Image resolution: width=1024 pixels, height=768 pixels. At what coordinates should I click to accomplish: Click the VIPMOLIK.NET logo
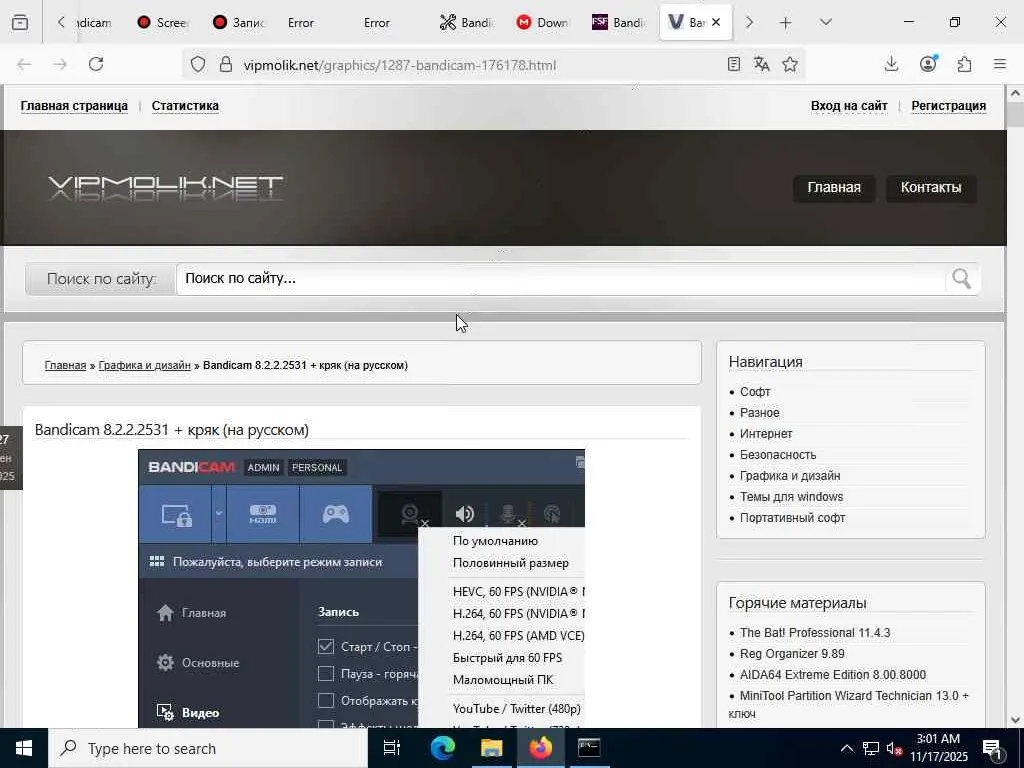[x=165, y=187]
